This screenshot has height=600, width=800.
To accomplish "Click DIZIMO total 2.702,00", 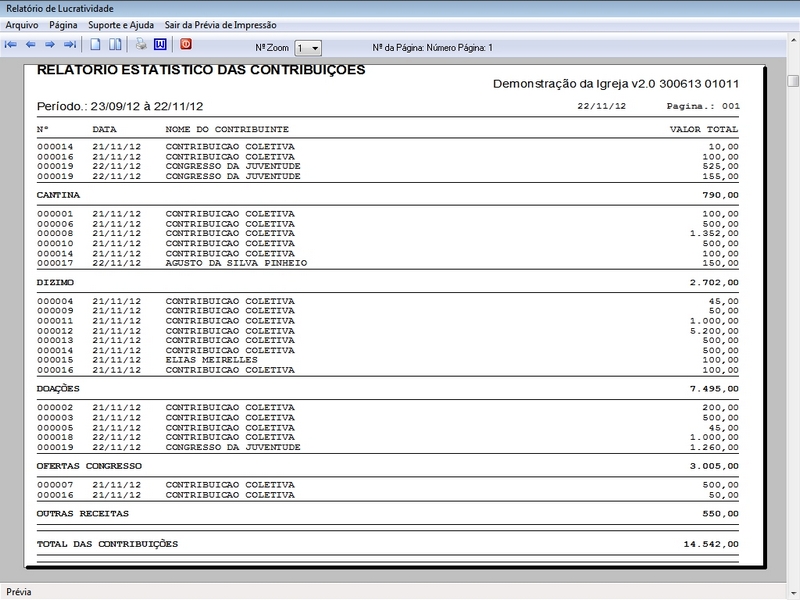I will (x=714, y=282).
